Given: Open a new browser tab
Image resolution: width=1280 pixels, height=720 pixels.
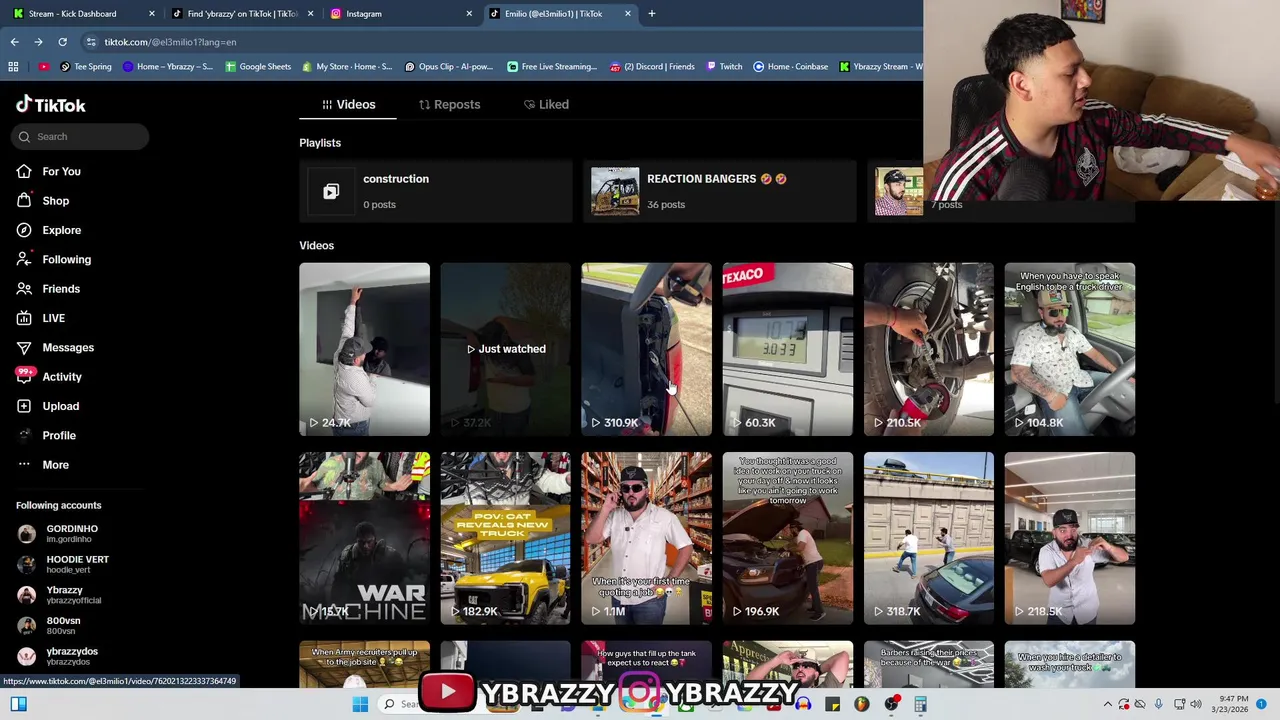Looking at the screenshot, I should (652, 14).
